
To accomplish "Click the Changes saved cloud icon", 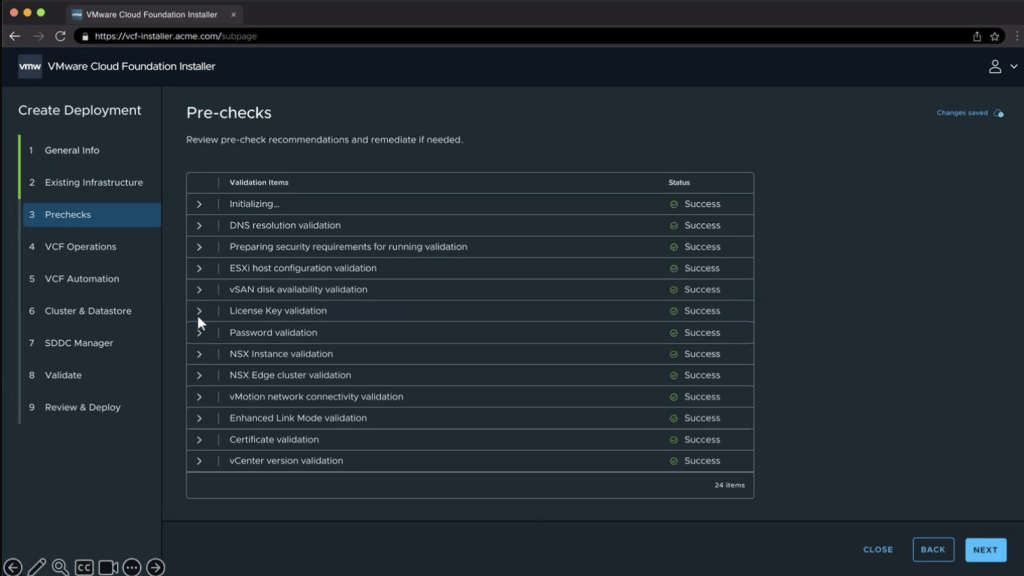I will [x=998, y=113].
